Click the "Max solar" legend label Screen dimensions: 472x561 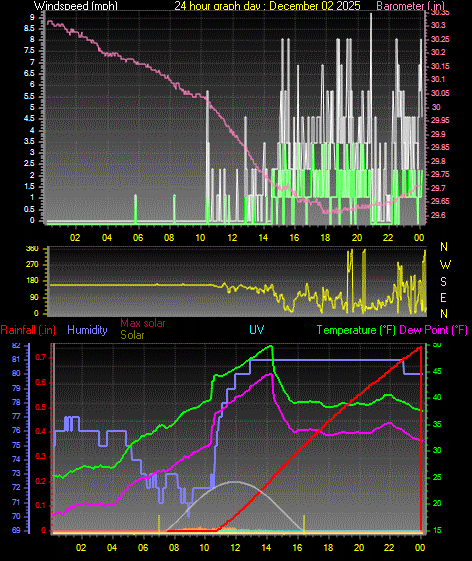143,323
